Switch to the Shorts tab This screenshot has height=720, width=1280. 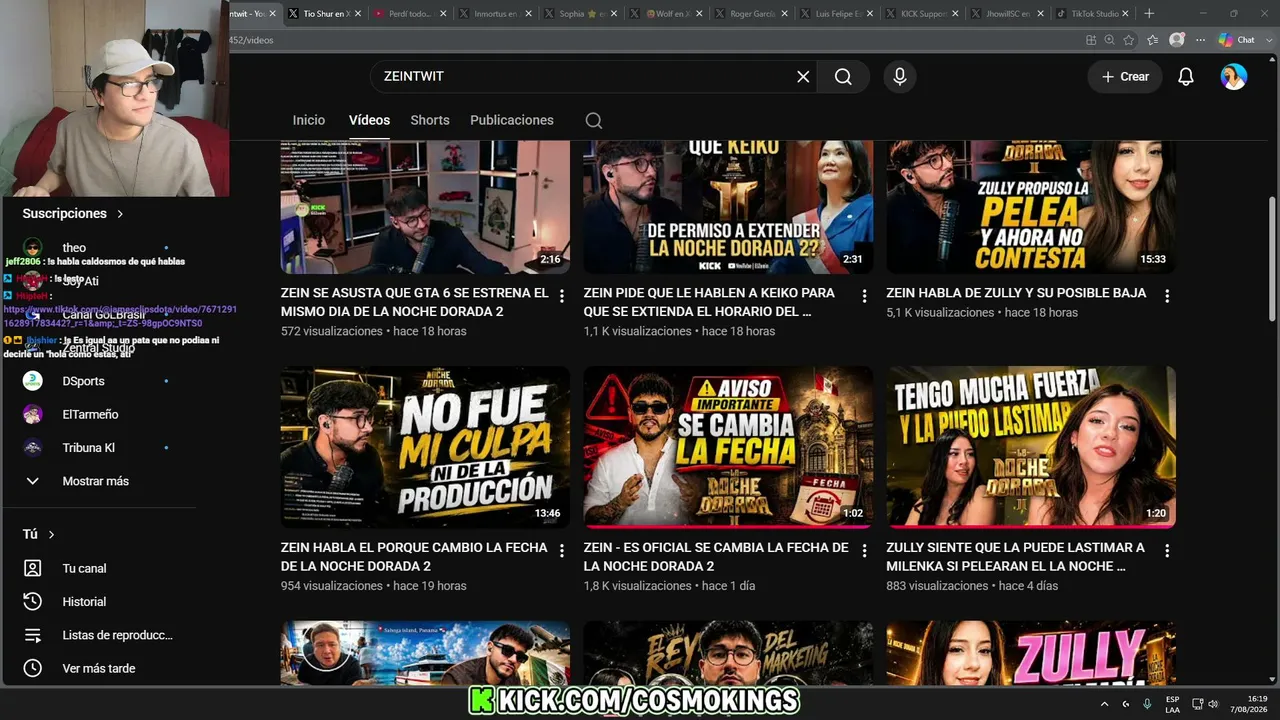[430, 120]
